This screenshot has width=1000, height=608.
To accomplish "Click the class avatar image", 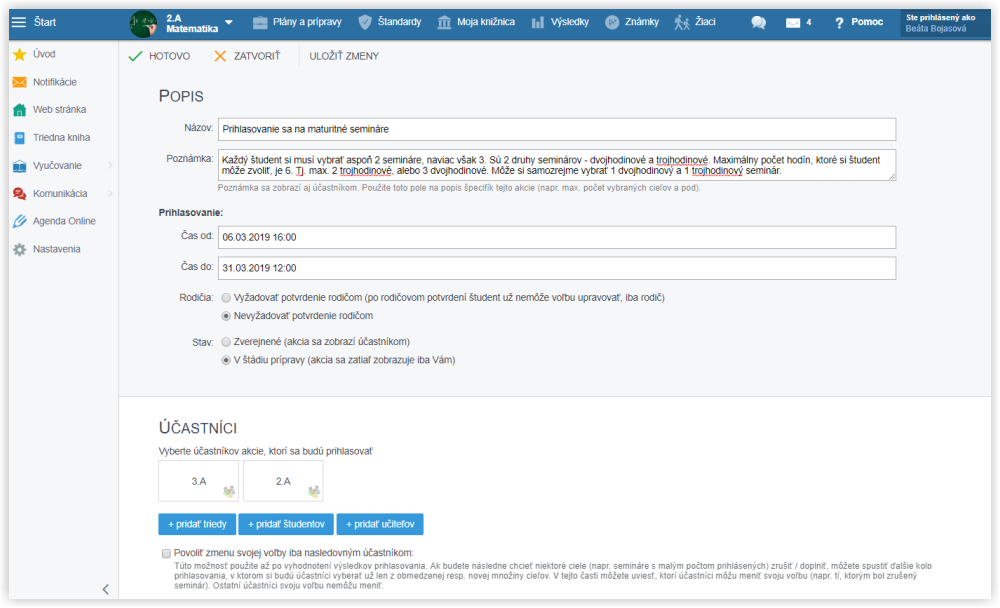I will 143,24.
